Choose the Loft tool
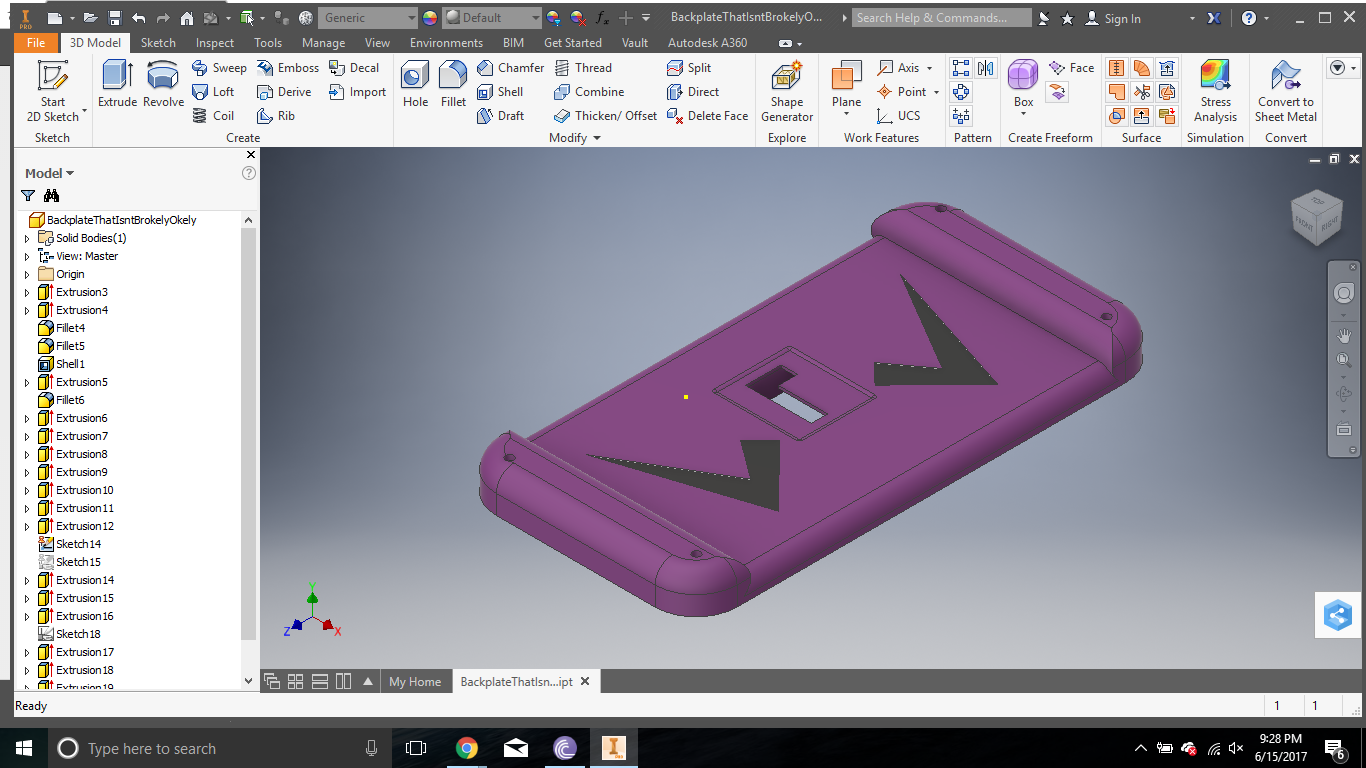 click(x=213, y=92)
